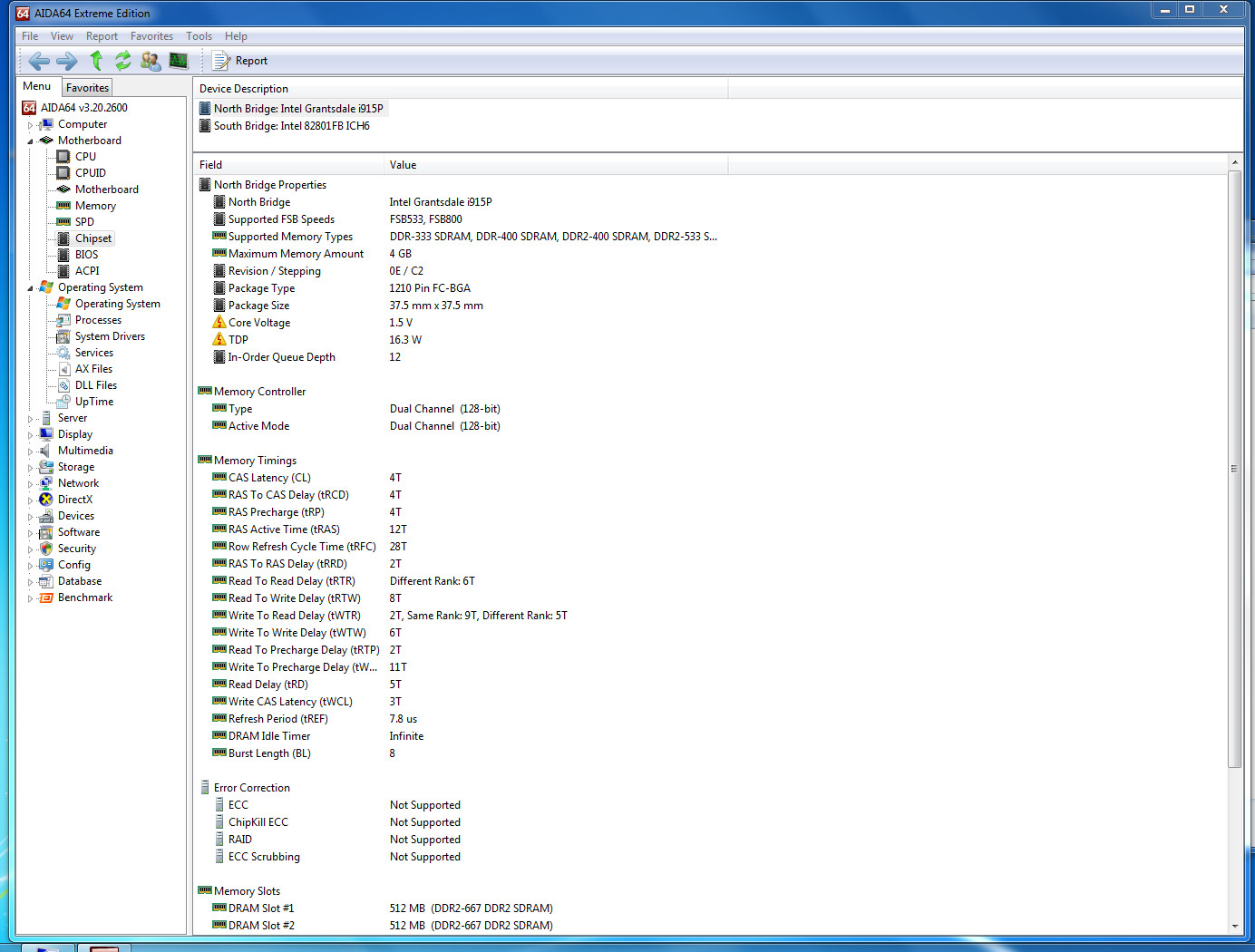Select the CPUID item in tree

click(90, 173)
